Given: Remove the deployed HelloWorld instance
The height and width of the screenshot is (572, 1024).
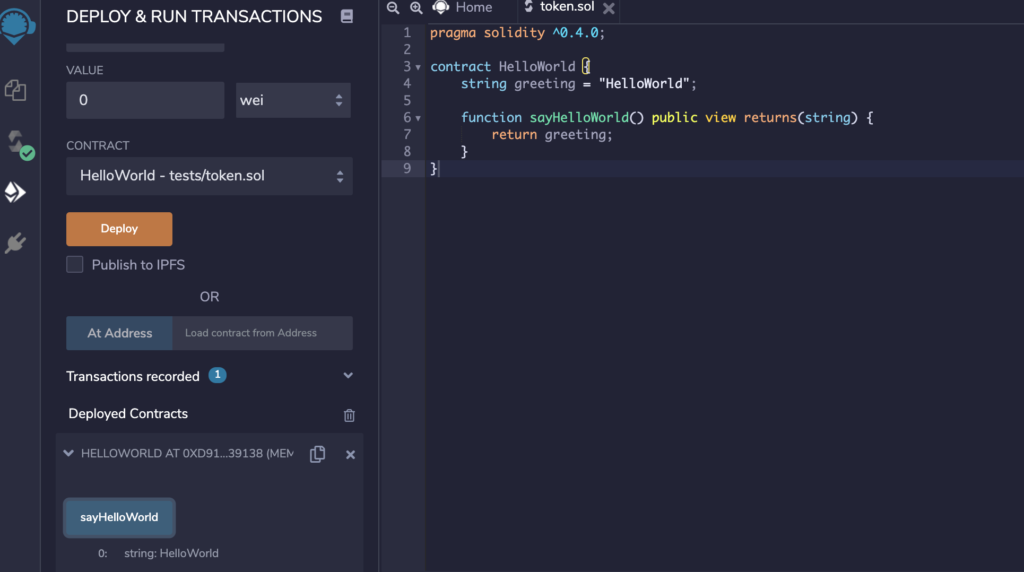Looking at the screenshot, I should point(351,454).
